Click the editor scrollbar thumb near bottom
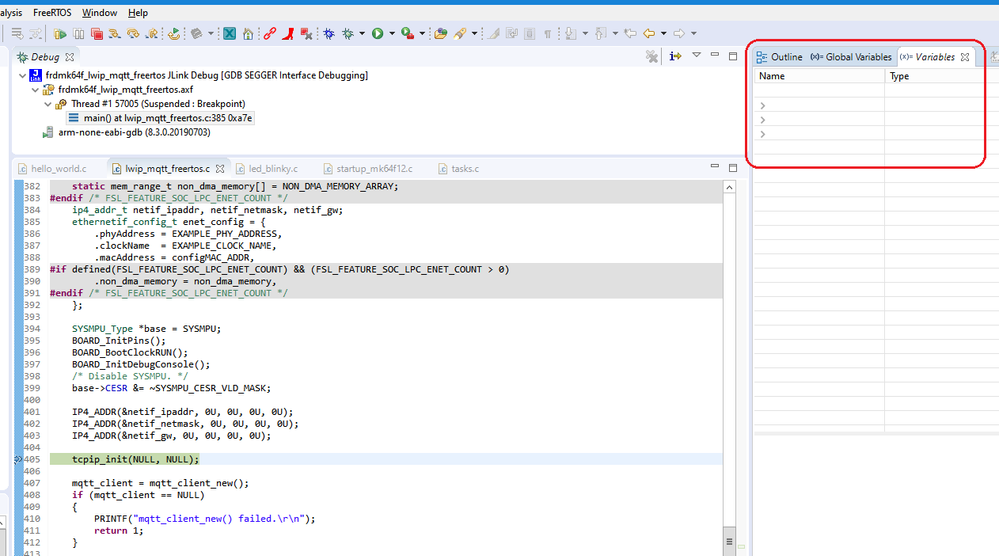 tap(729, 541)
